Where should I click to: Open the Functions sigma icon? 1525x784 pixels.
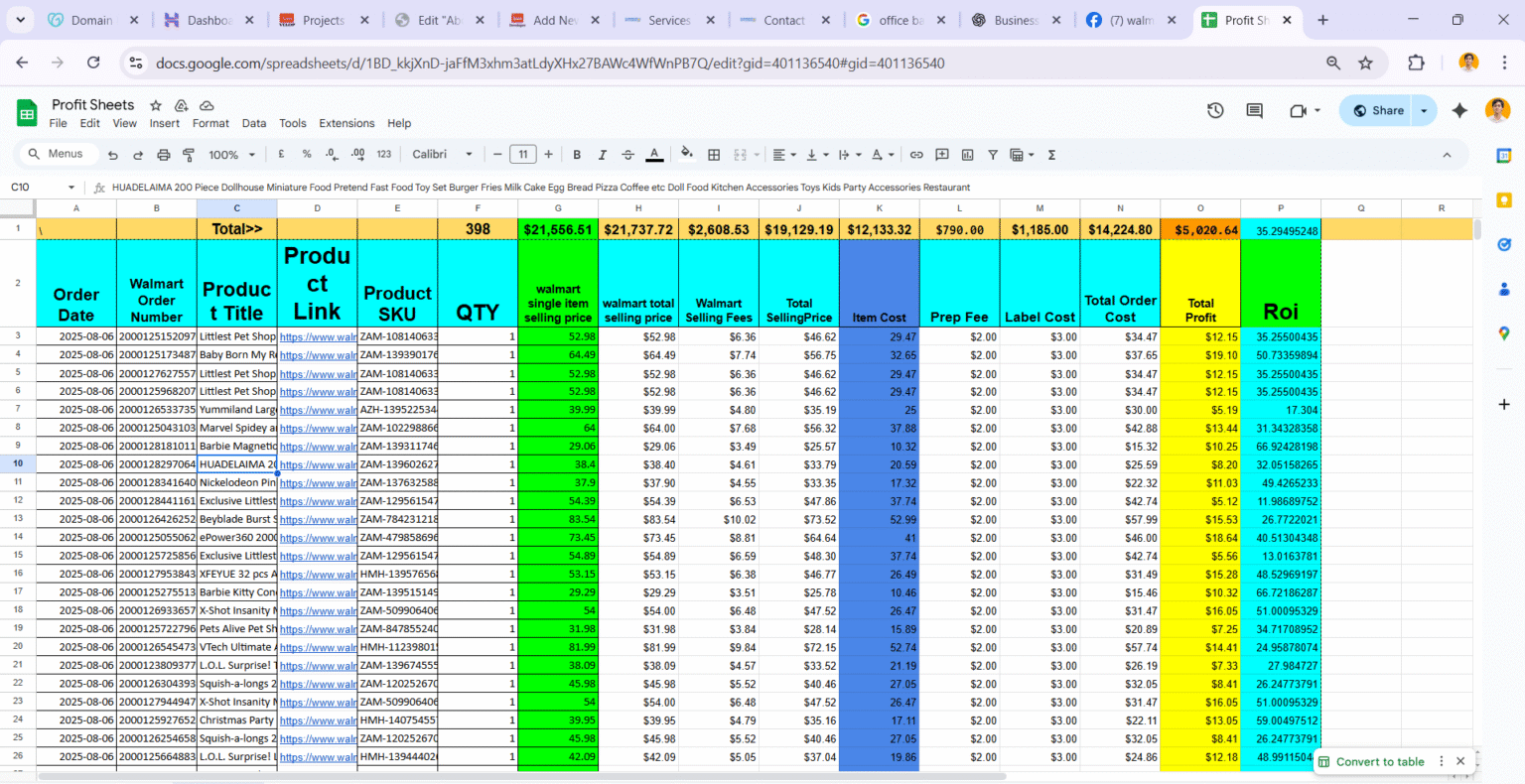[x=1051, y=155]
